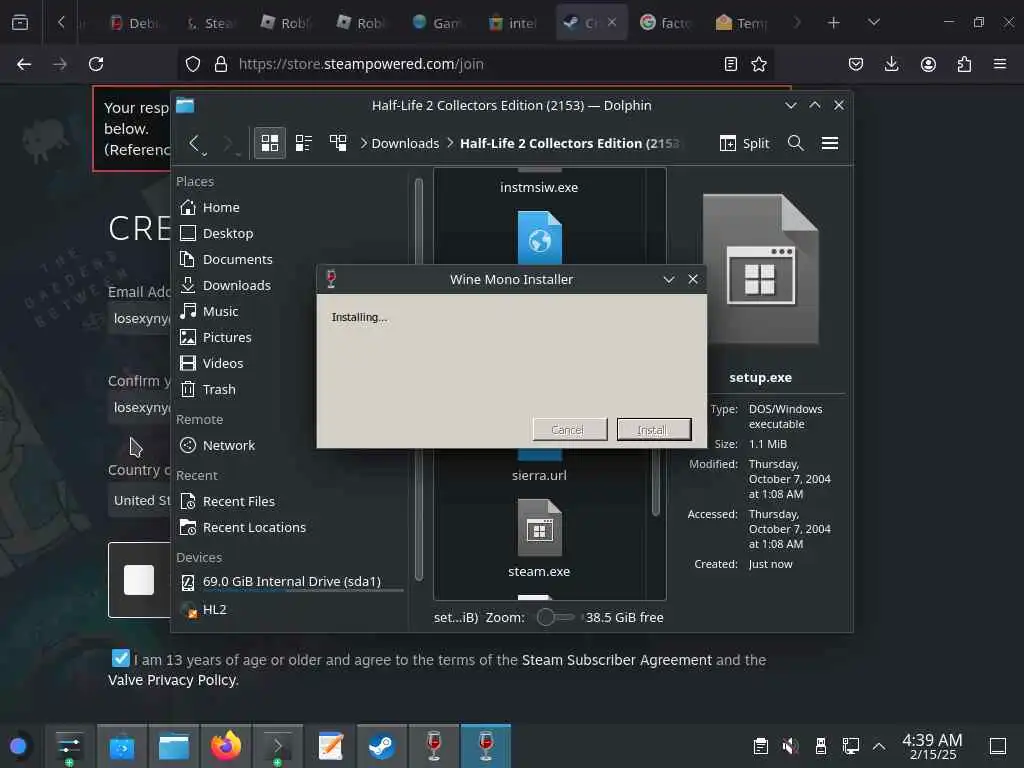Click Wine Mono Installer wine glass icon
Screen dimensions: 1024x768
point(331,280)
